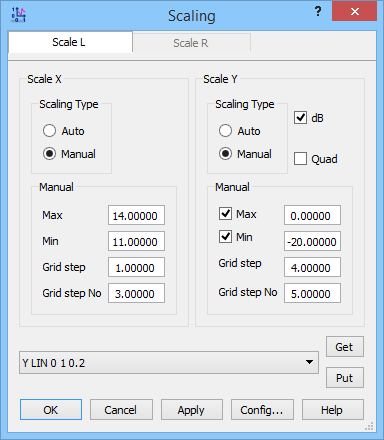Uncheck the Scale Y Max checkbox

point(225,214)
